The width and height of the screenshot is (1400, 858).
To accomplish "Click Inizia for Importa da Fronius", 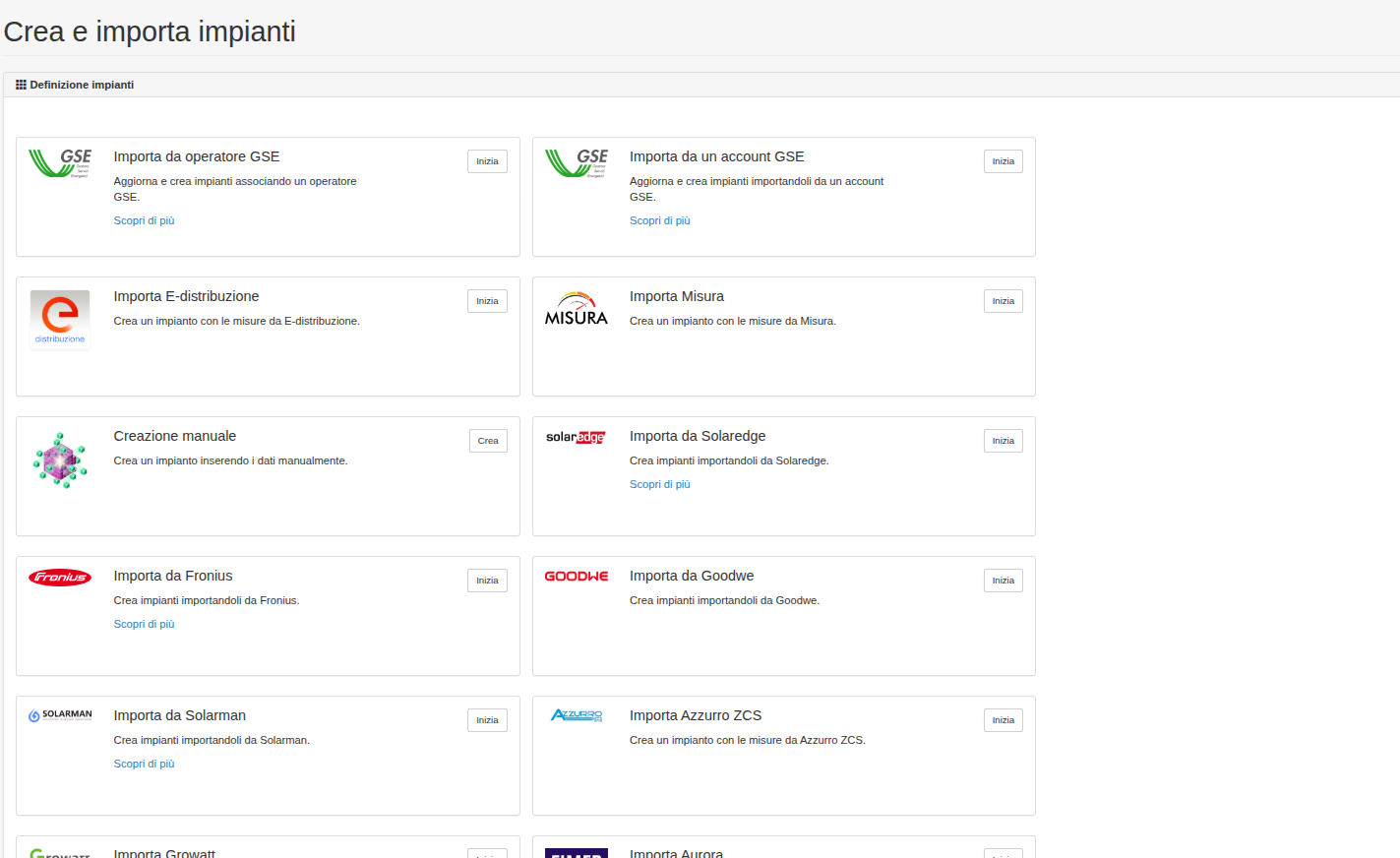I will [487, 581].
